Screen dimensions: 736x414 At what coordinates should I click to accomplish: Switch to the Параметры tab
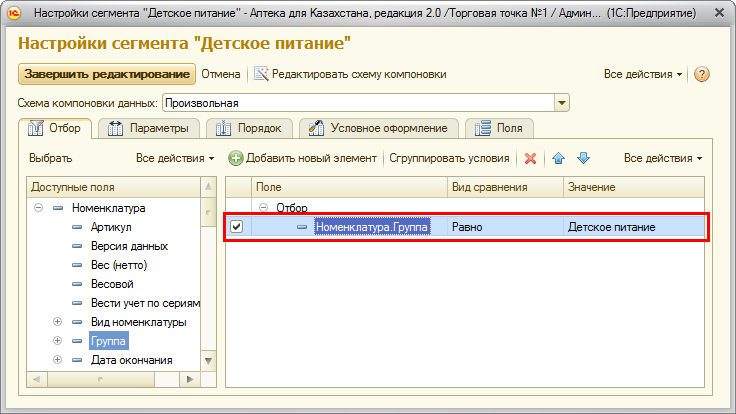pos(149,128)
